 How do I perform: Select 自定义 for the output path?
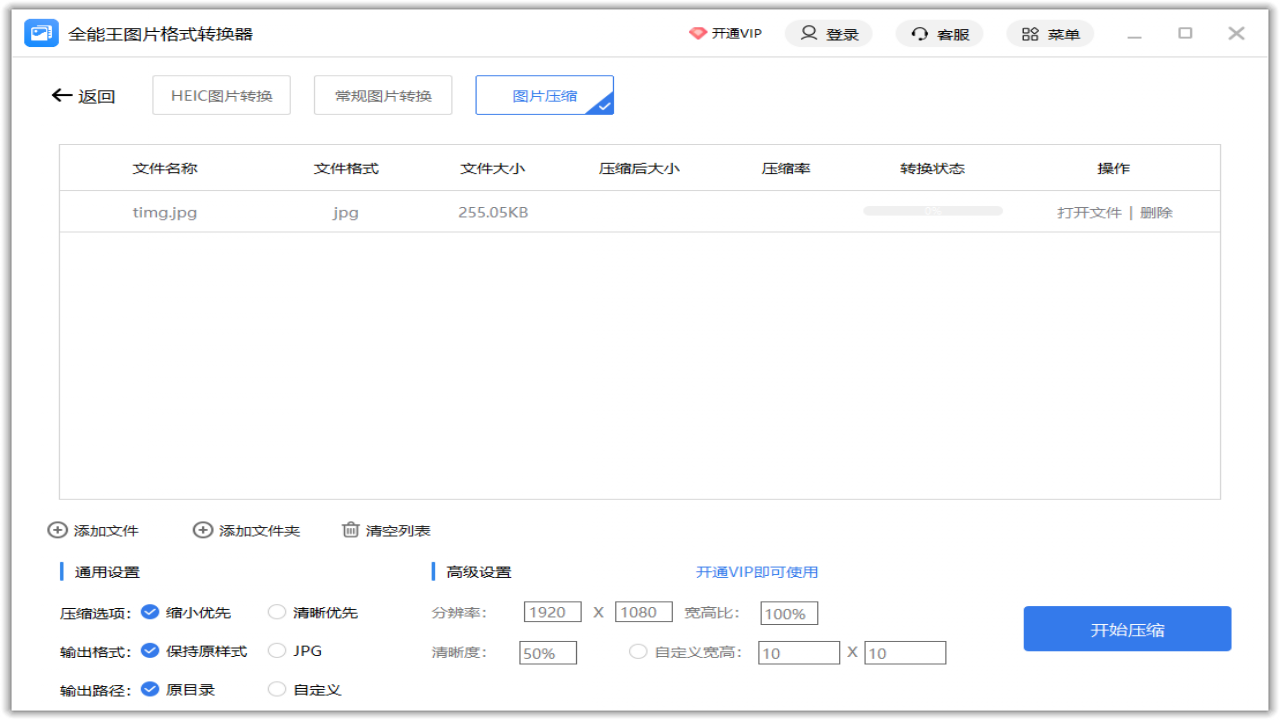[x=277, y=688]
